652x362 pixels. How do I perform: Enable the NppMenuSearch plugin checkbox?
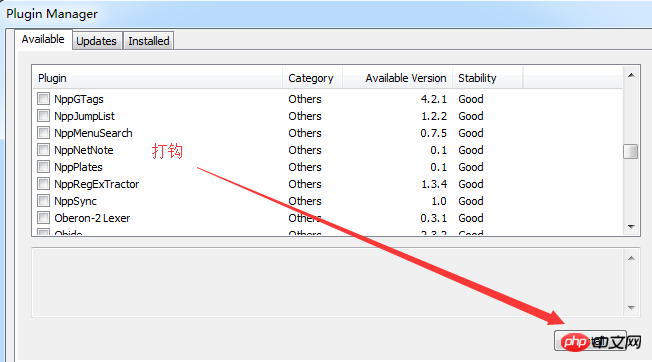(x=43, y=133)
